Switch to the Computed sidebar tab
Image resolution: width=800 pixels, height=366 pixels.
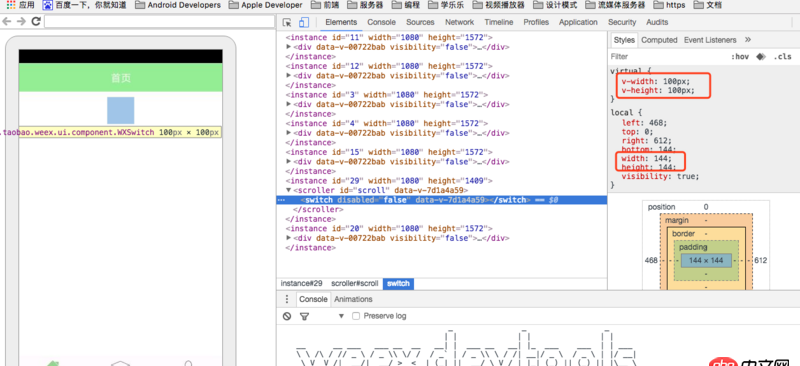(x=659, y=40)
